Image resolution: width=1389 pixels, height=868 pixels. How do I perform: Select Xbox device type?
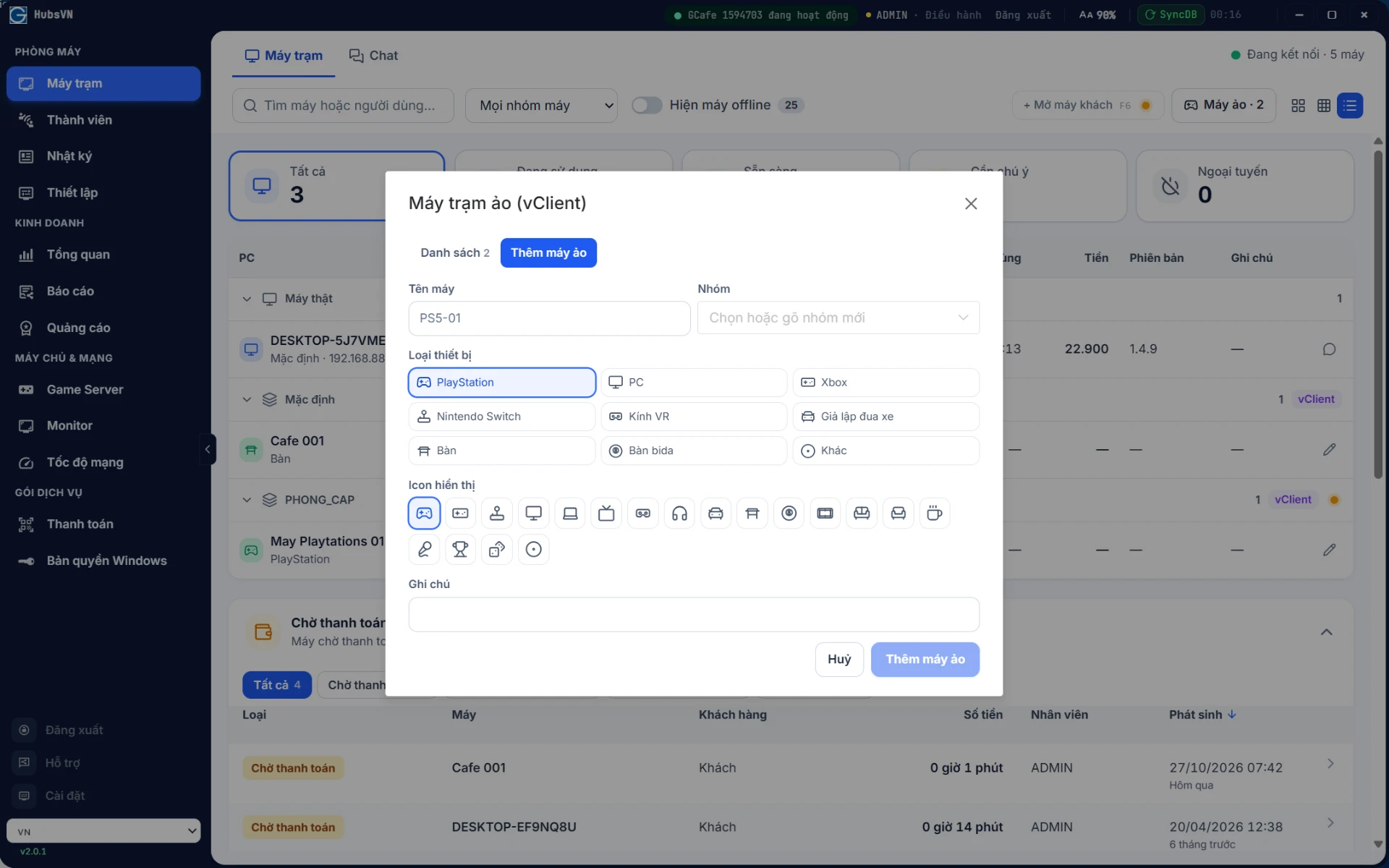pos(886,383)
